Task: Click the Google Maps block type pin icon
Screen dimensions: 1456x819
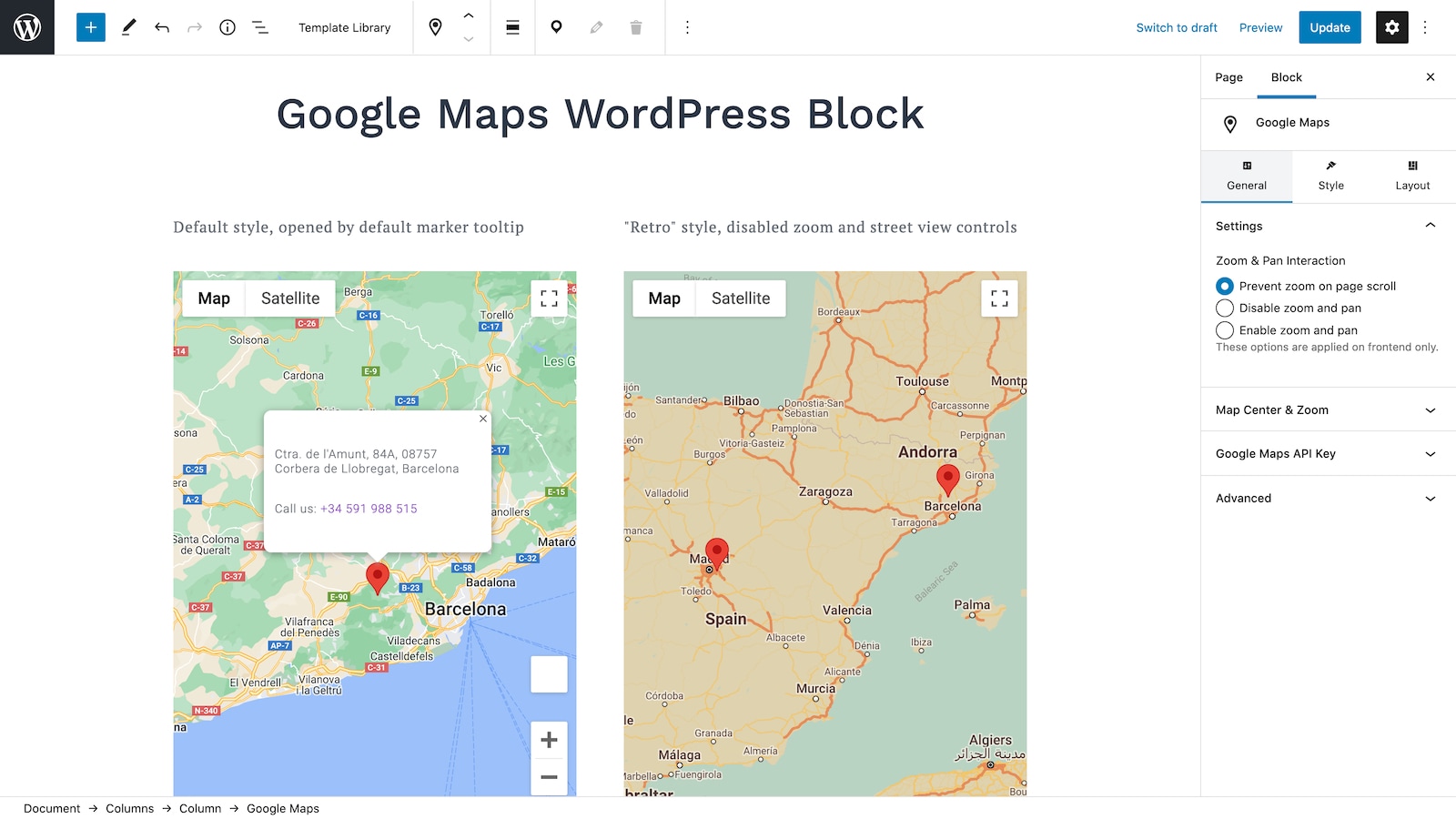Action: point(436,27)
